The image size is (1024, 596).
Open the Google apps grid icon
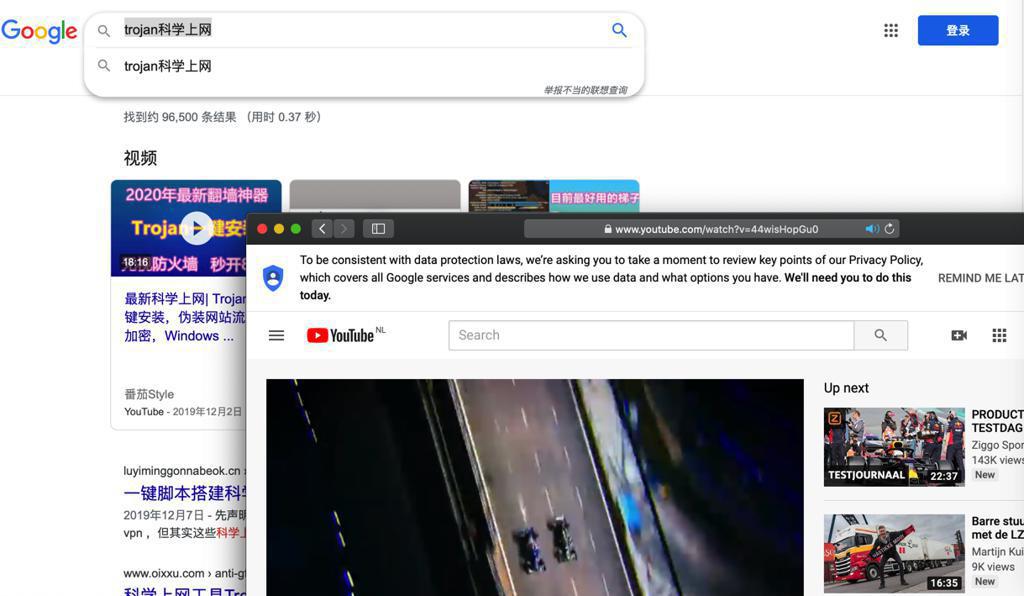tap(891, 30)
